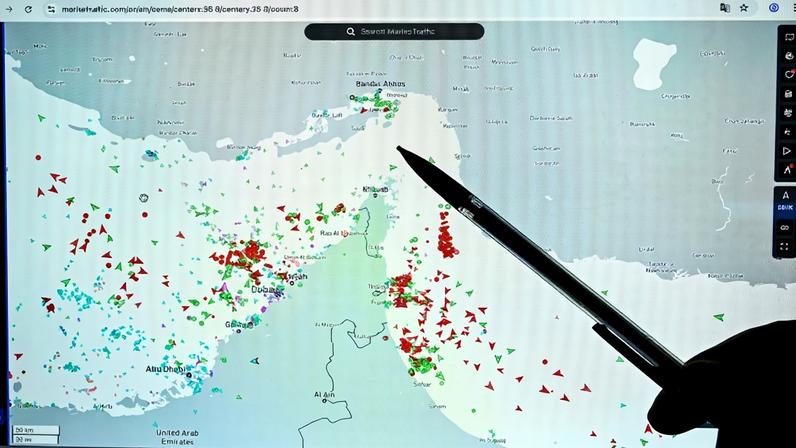
Task: Click the Bandar Abbas map label
Action: point(381,84)
